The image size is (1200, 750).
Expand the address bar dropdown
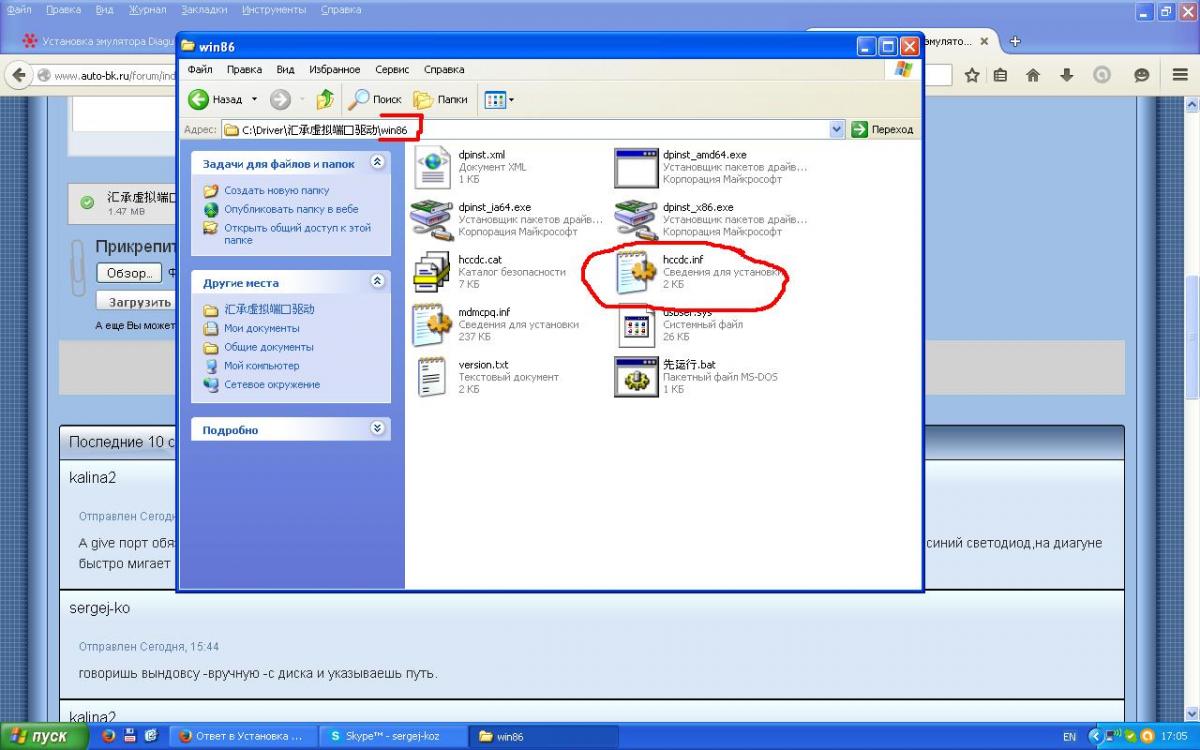point(837,129)
